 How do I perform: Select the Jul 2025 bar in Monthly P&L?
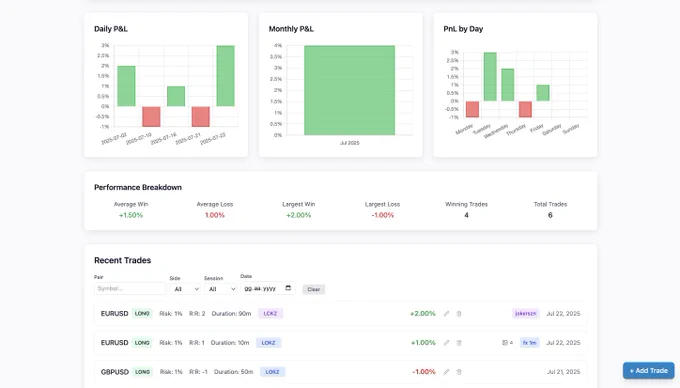click(x=350, y=90)
